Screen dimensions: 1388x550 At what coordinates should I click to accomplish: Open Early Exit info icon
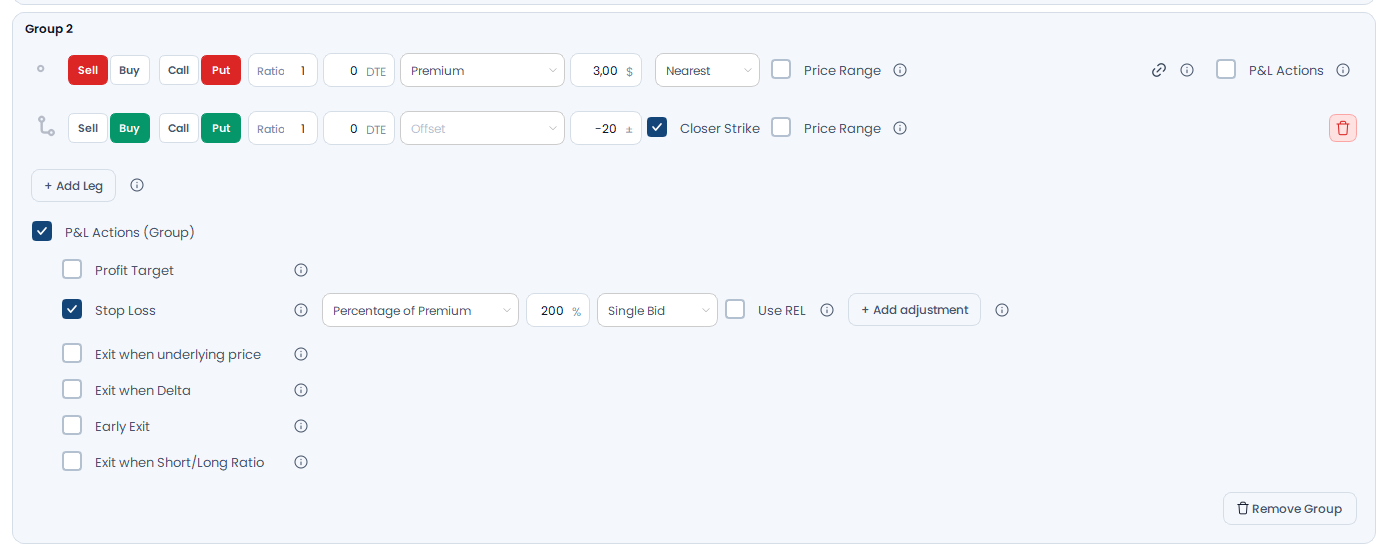tap(301, 426)
